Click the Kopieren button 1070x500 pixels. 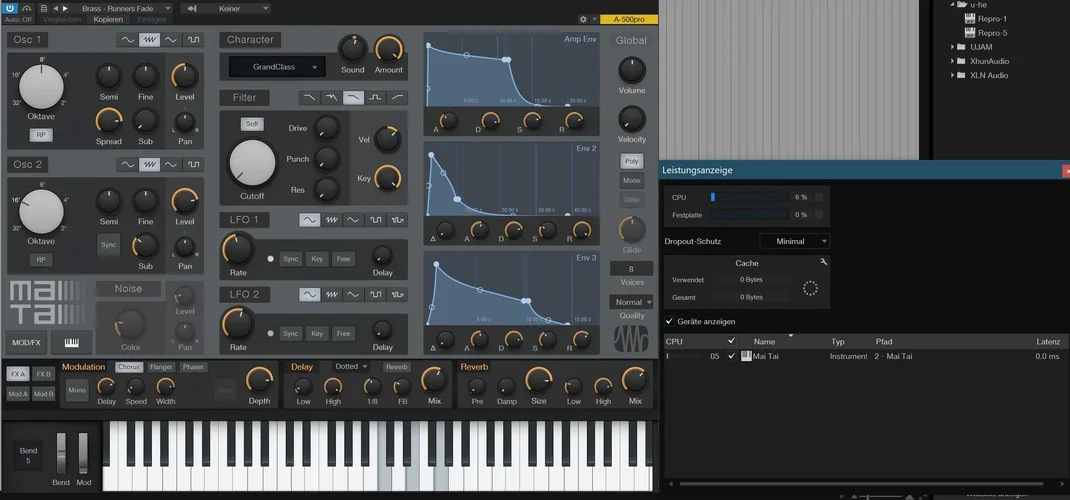(108, 19)
